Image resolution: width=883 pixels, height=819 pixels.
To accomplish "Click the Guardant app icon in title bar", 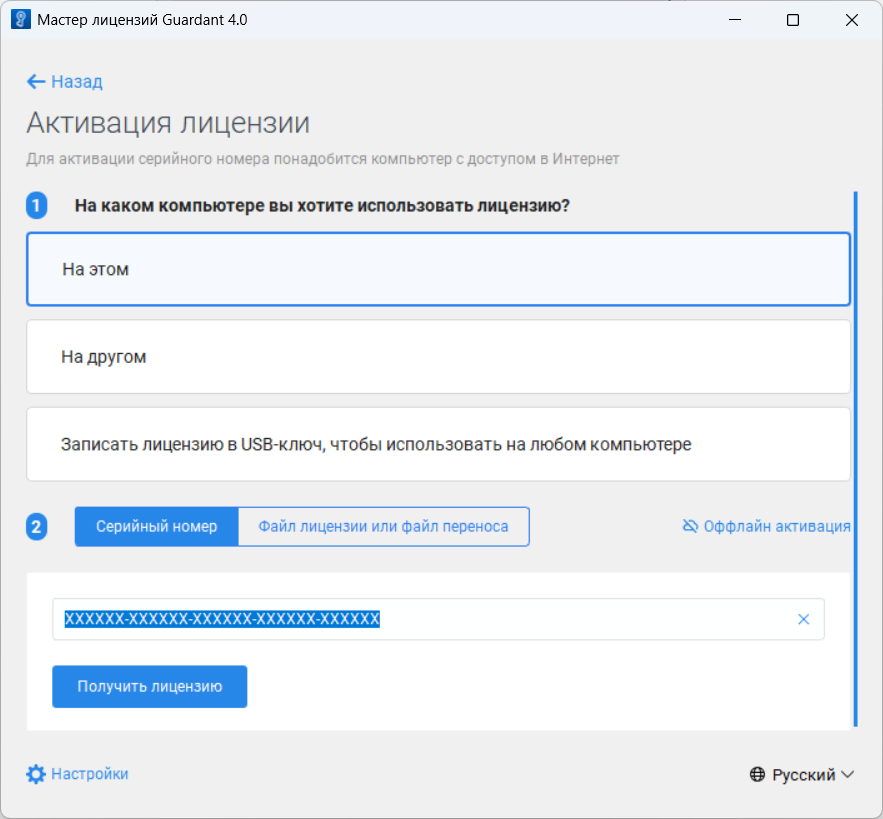I will point(19,20).
